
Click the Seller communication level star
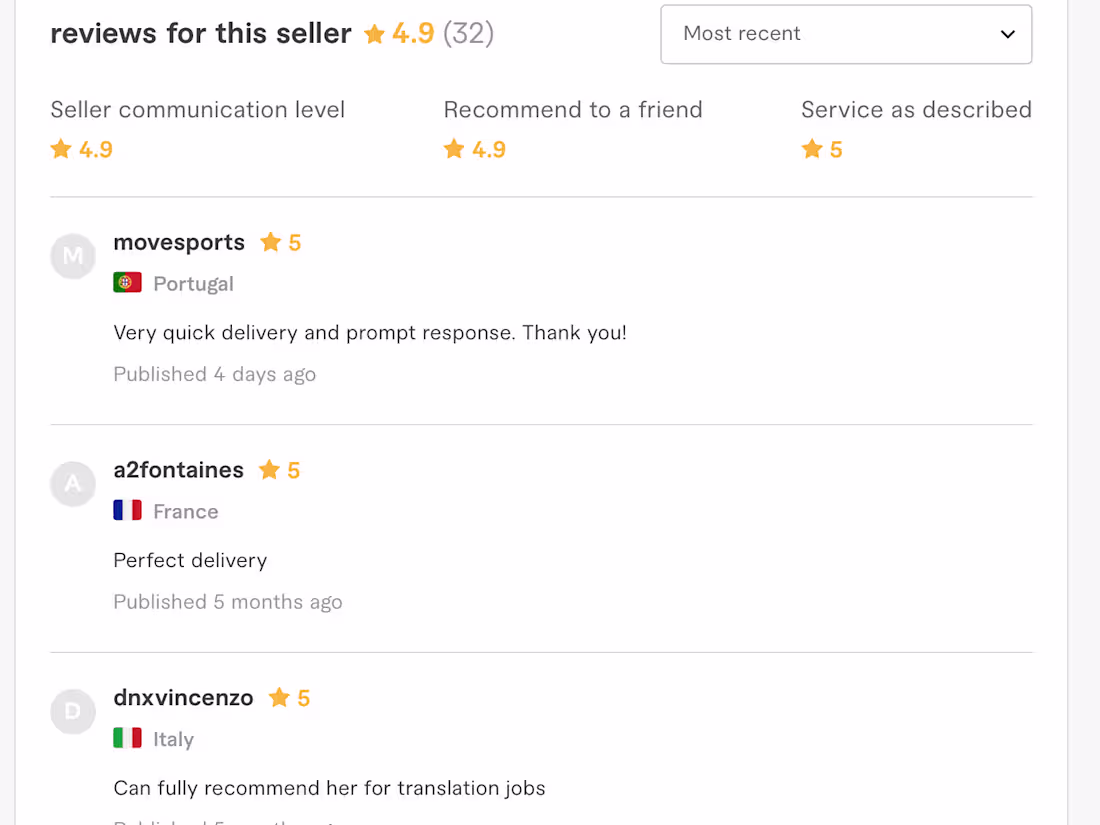pos(61,149)
